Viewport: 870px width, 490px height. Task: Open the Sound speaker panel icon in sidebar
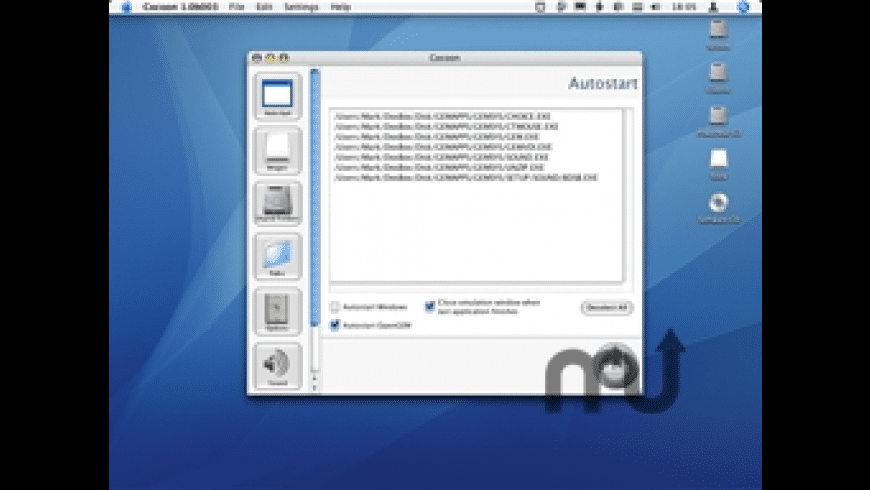tap(277, 365)
